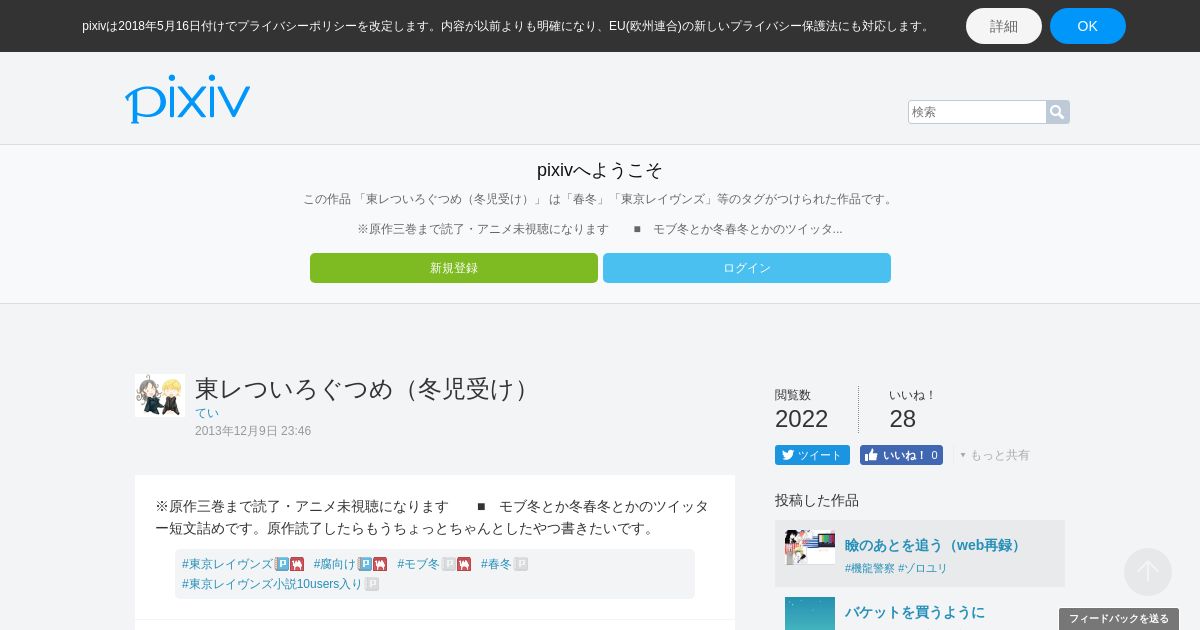Open the #春冬 tag
1200x630 pixels.
pos(496,564)
